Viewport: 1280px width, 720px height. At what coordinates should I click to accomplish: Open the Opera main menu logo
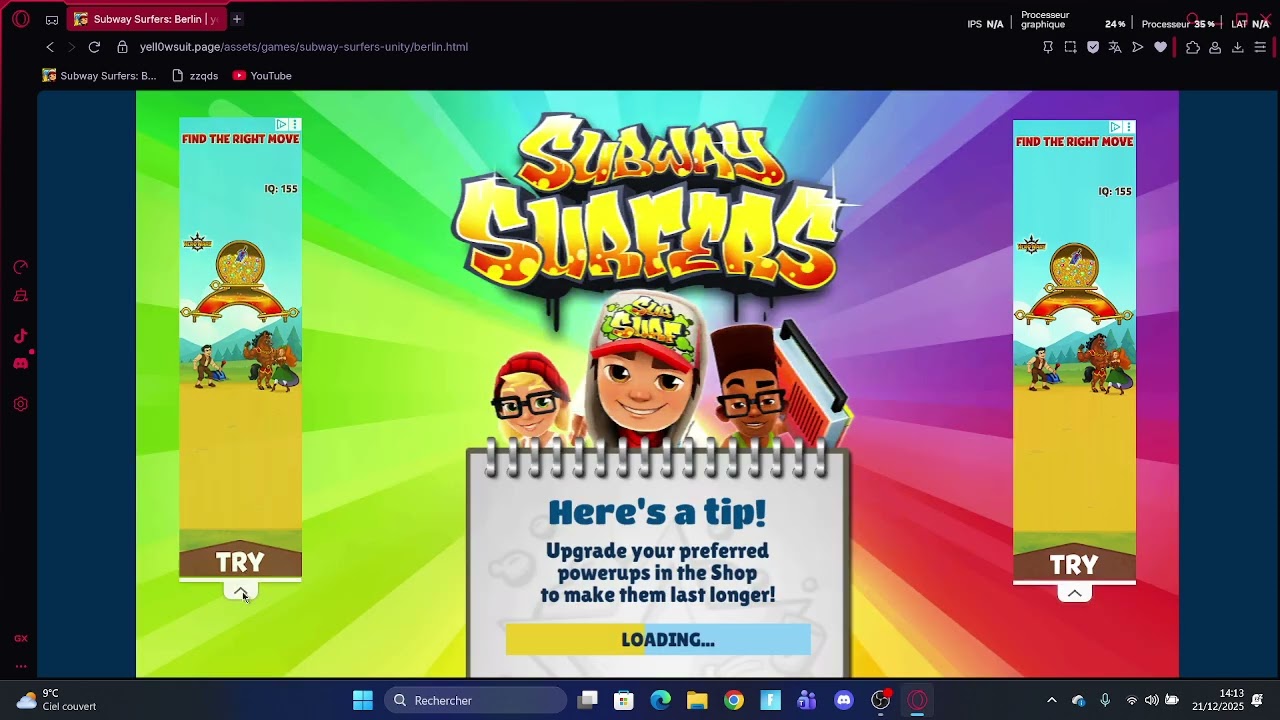click(21, 19)
